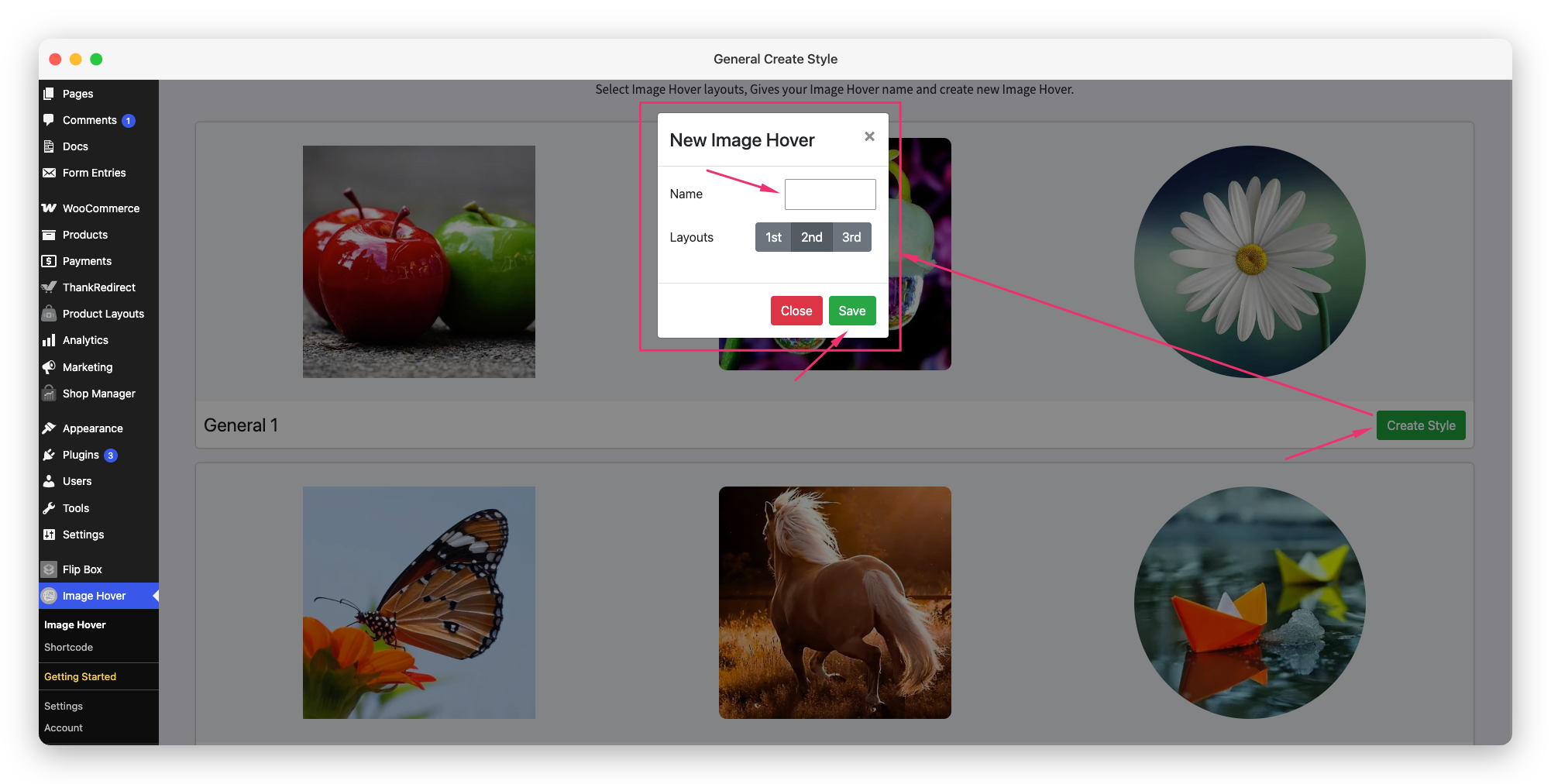Viewport: 1551px width, 784px height.
Task: Click the galloping horse thumbnail
Action: (835, 603)
